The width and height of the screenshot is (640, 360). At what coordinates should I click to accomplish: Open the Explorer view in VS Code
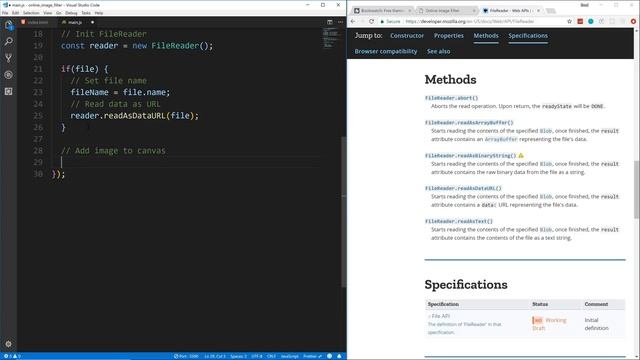[9, 25]
